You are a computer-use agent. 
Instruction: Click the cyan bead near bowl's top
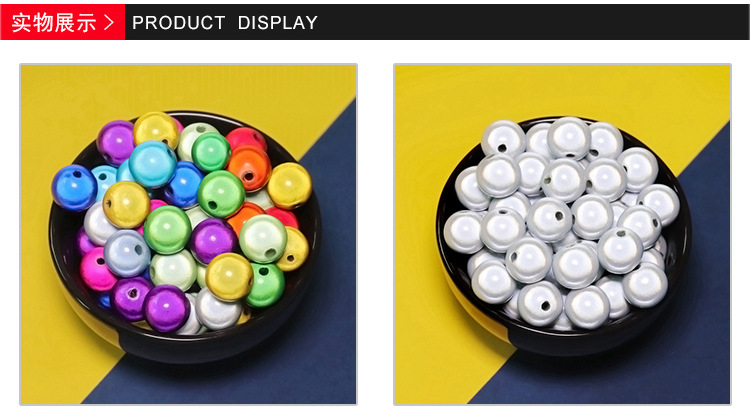(x=153, y=164)
